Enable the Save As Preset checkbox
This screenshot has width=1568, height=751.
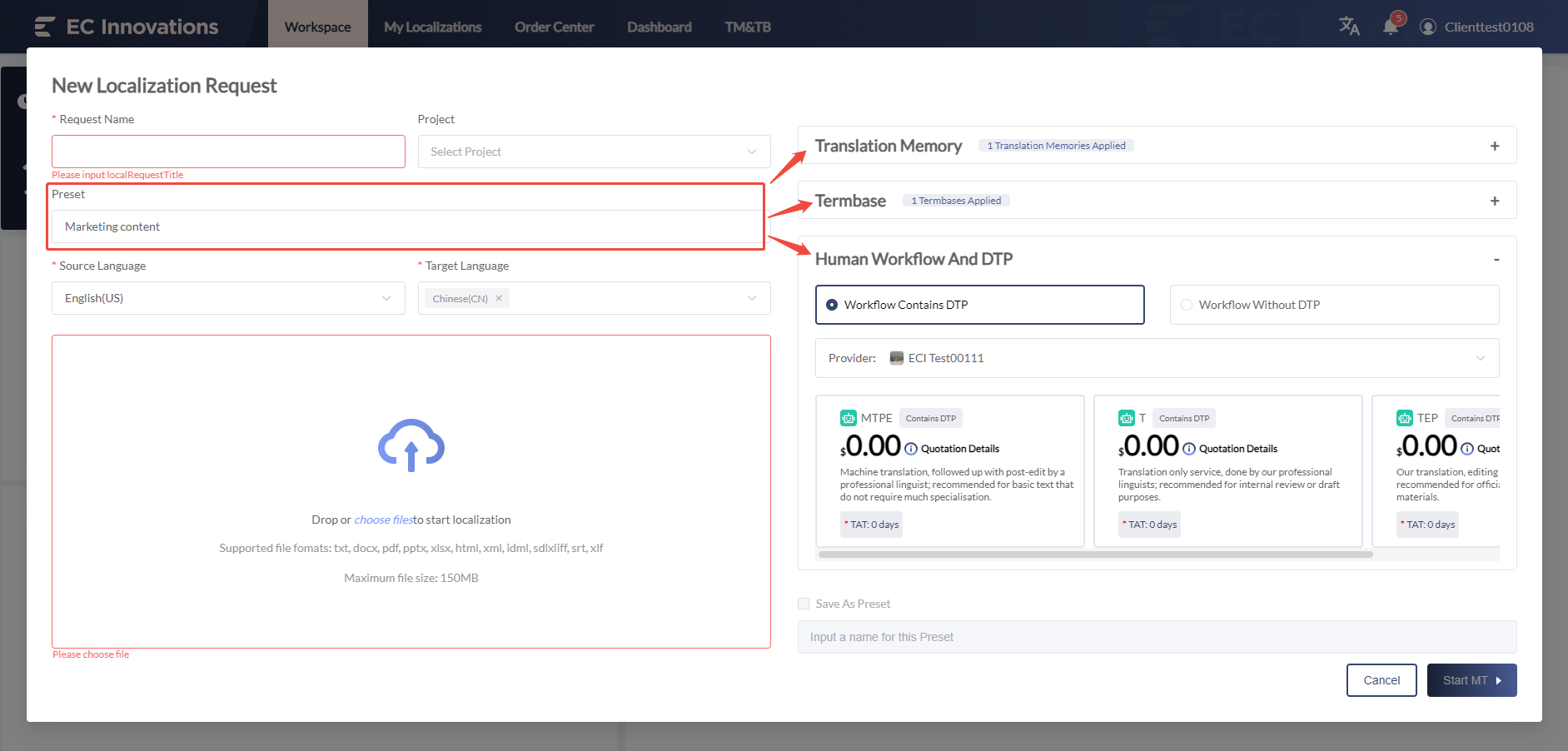coord(804,604)
